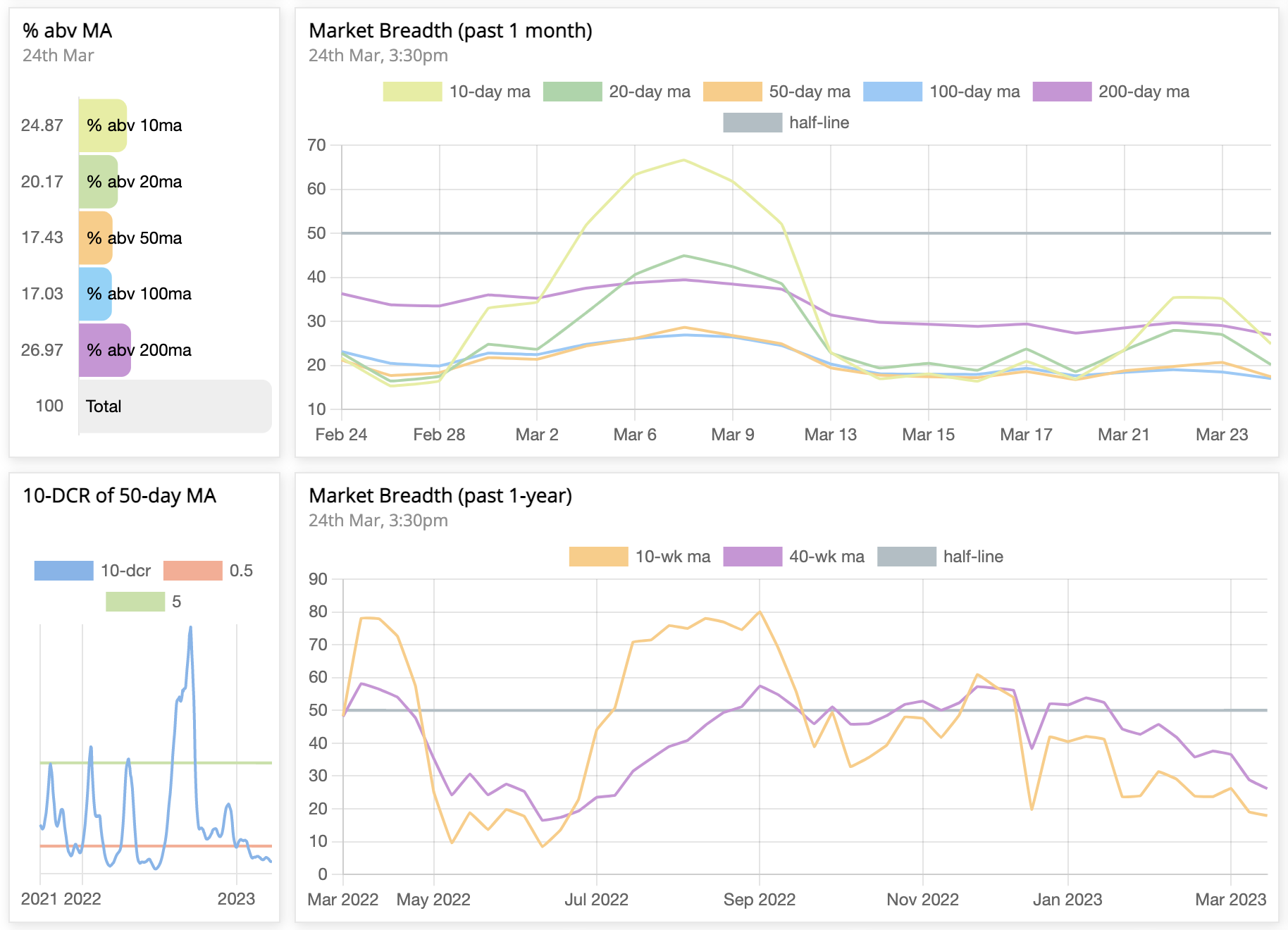The height and width of the screenshot is (930, 1288).
Task: Select the 26.97 value label
Action: [x=42, y=350]
